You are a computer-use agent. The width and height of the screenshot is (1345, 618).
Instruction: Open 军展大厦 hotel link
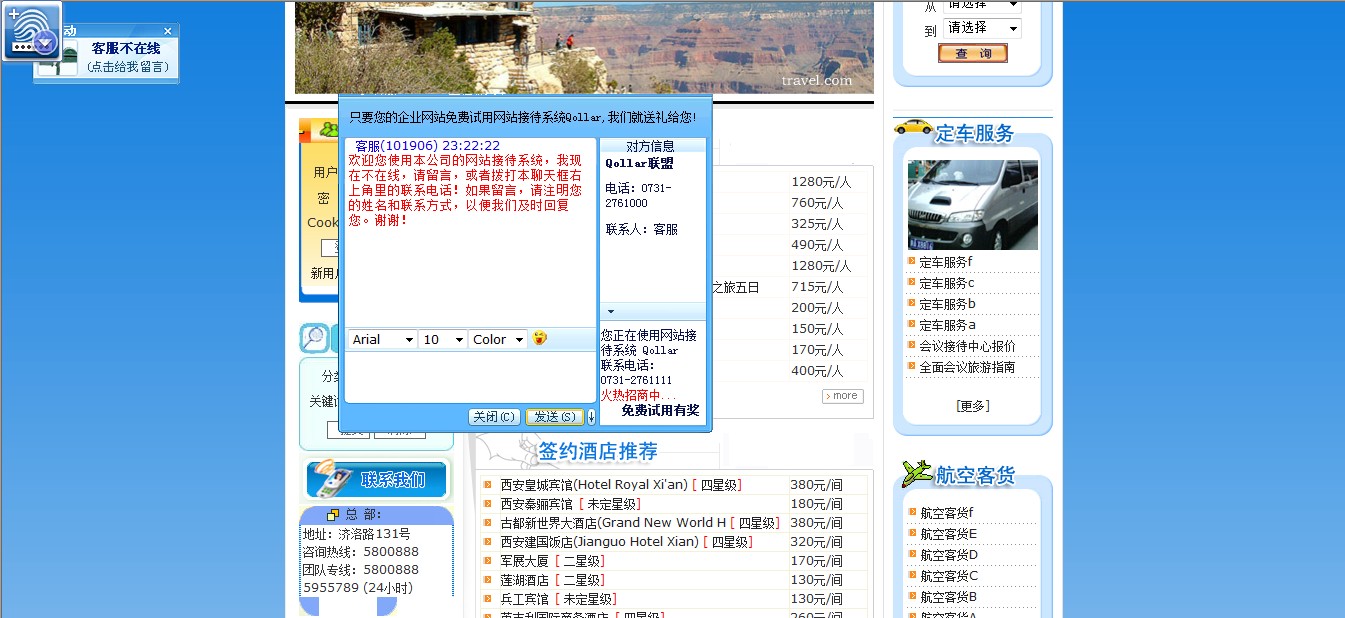pyautogui.click(x=524, y=561)
